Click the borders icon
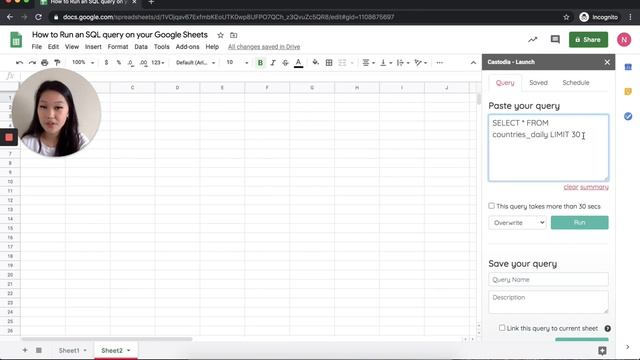The image size is (640, 360). [x=329, y=63]
